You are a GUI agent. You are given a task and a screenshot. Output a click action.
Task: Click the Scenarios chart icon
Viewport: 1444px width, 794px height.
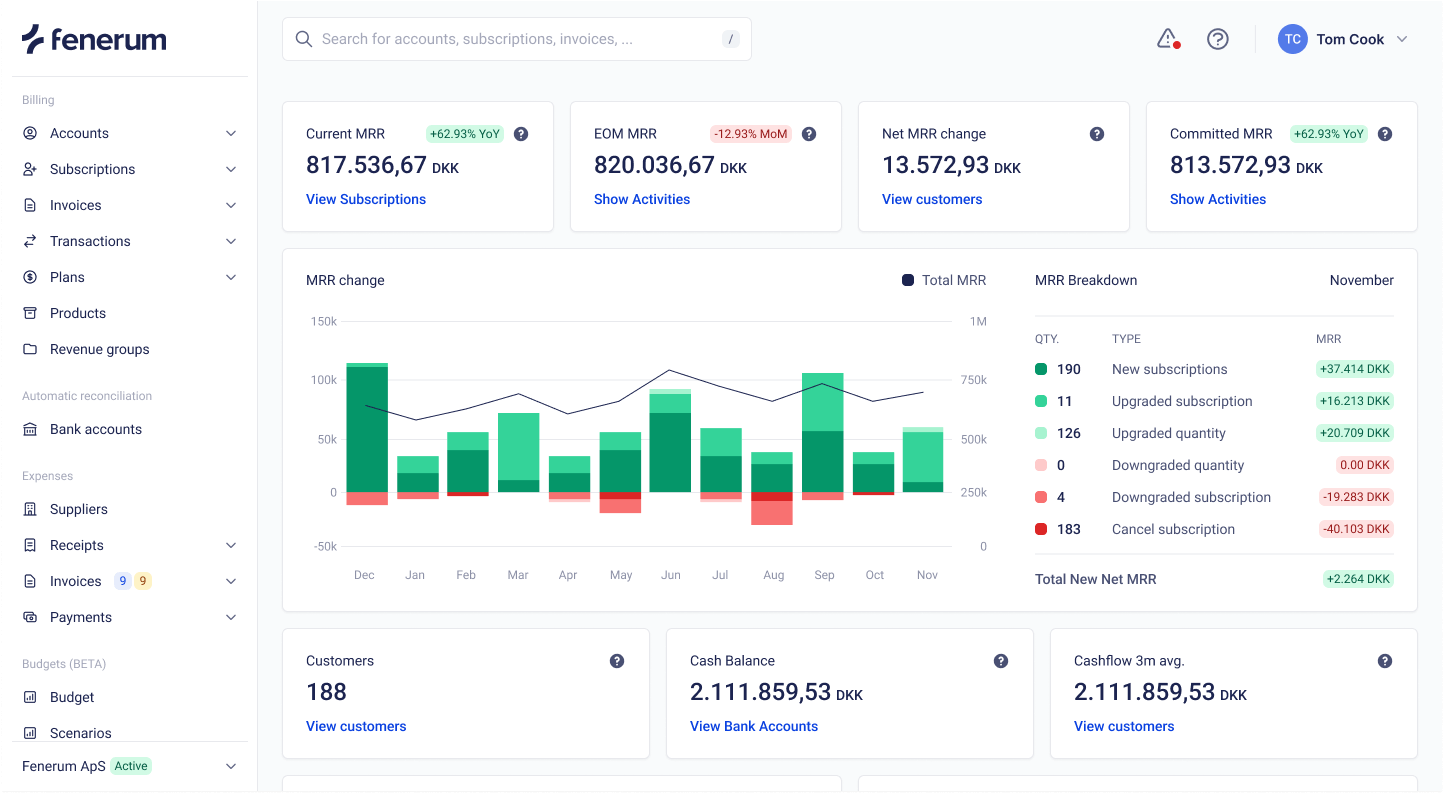click(x=30, y=733)
